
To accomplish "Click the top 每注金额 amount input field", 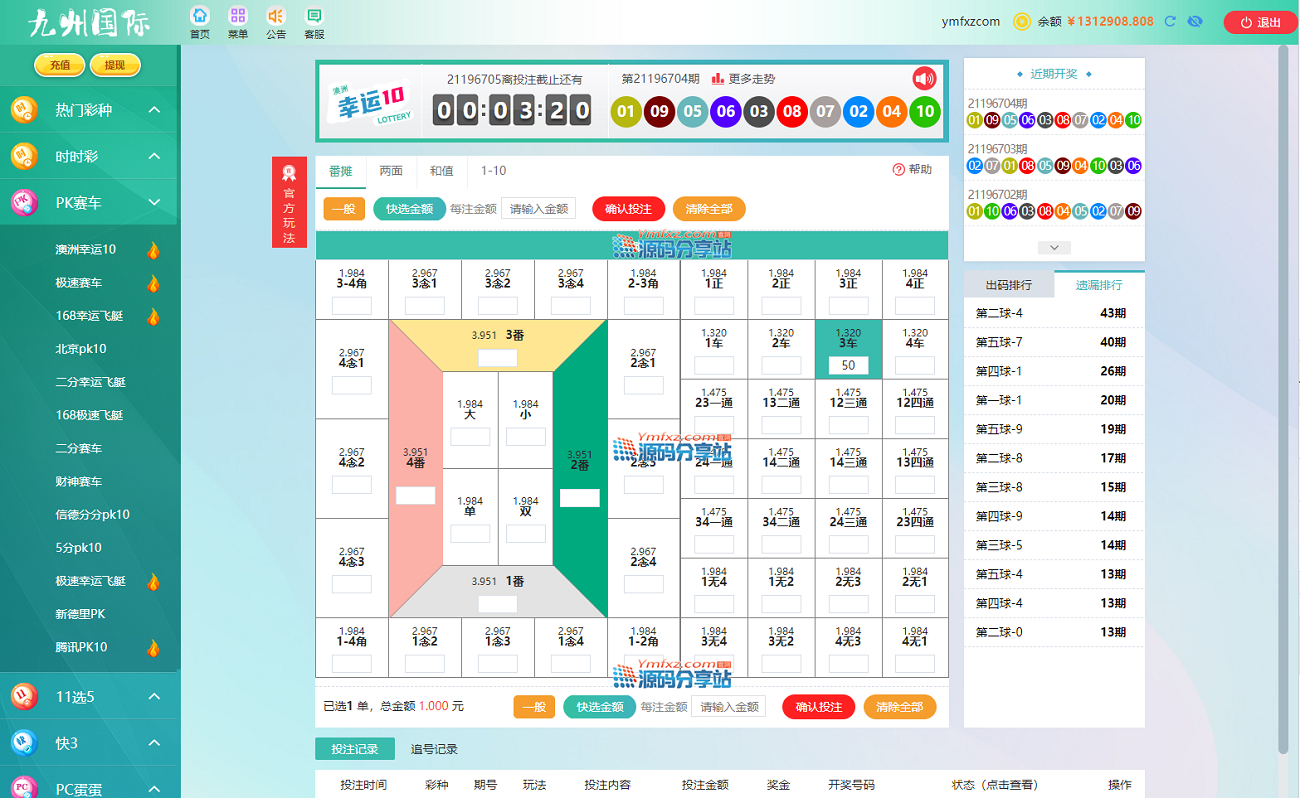I will tap(538, 209).
